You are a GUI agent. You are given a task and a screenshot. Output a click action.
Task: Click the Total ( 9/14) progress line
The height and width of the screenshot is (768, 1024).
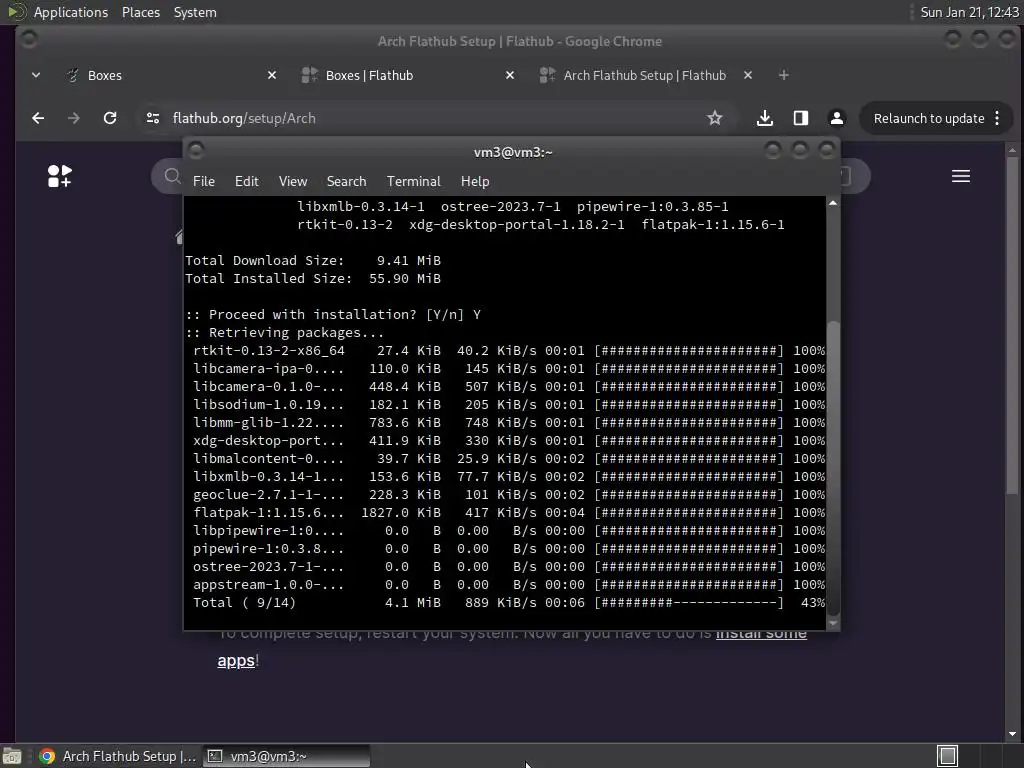[x=509, y=603]
